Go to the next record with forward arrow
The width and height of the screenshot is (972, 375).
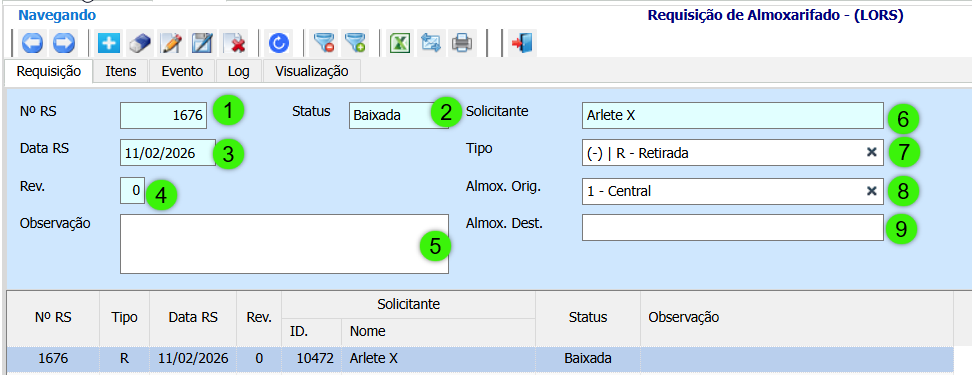coord(64,43)
